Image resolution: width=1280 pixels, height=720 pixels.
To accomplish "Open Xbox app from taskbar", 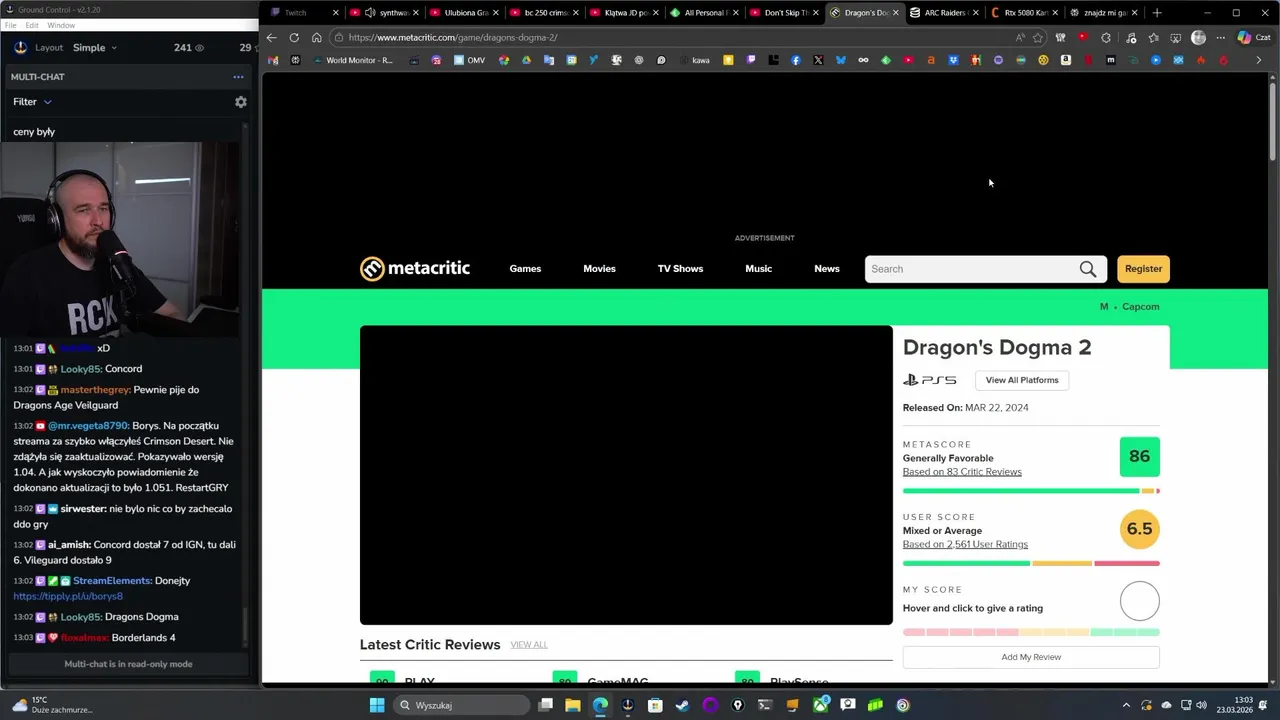I will [820, 705].
